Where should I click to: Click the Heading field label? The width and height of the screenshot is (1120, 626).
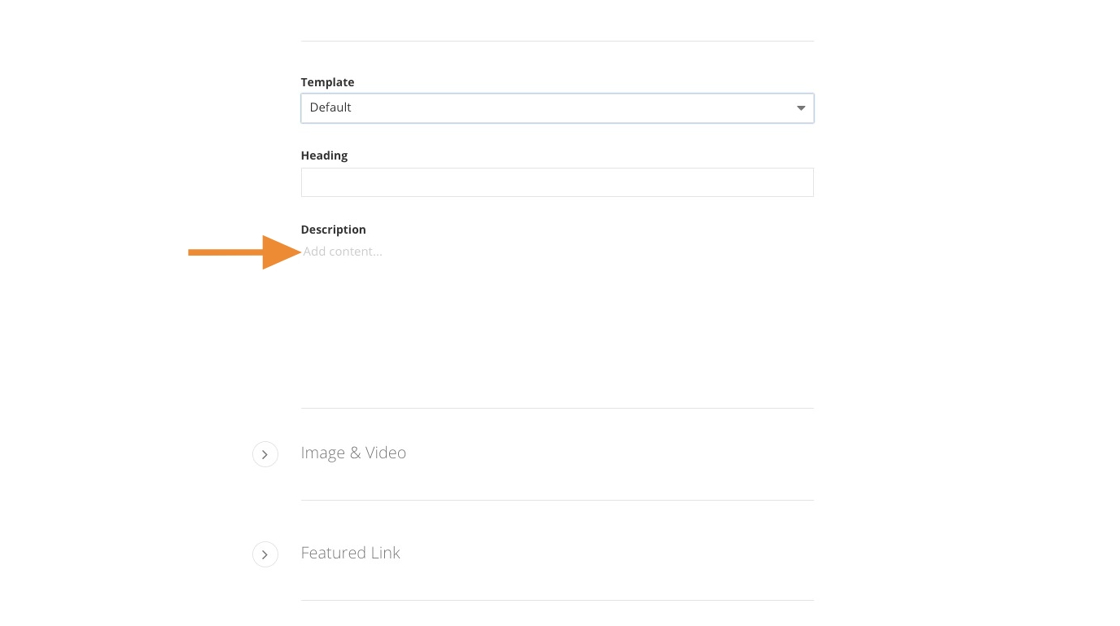coord(324,156)
